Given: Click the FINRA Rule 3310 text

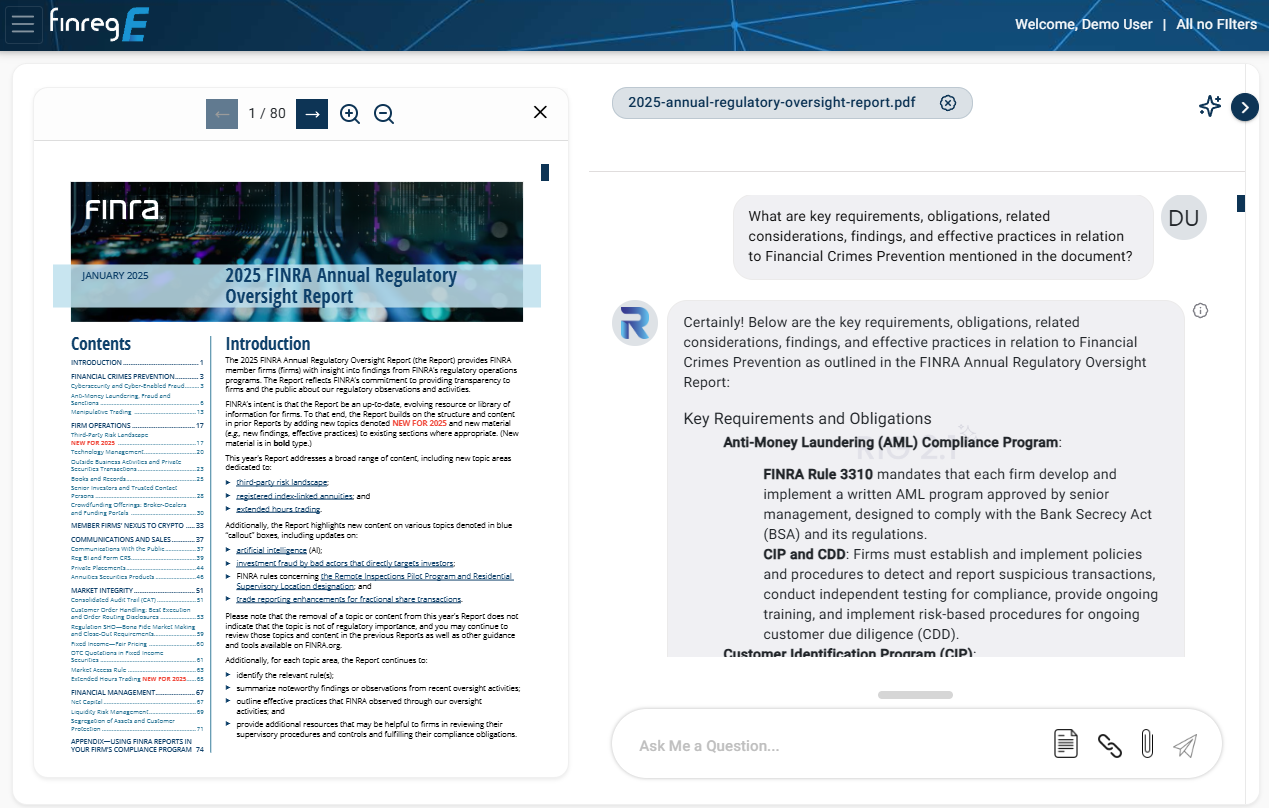Looking at the screenshot, I should (x=818, y=474).
